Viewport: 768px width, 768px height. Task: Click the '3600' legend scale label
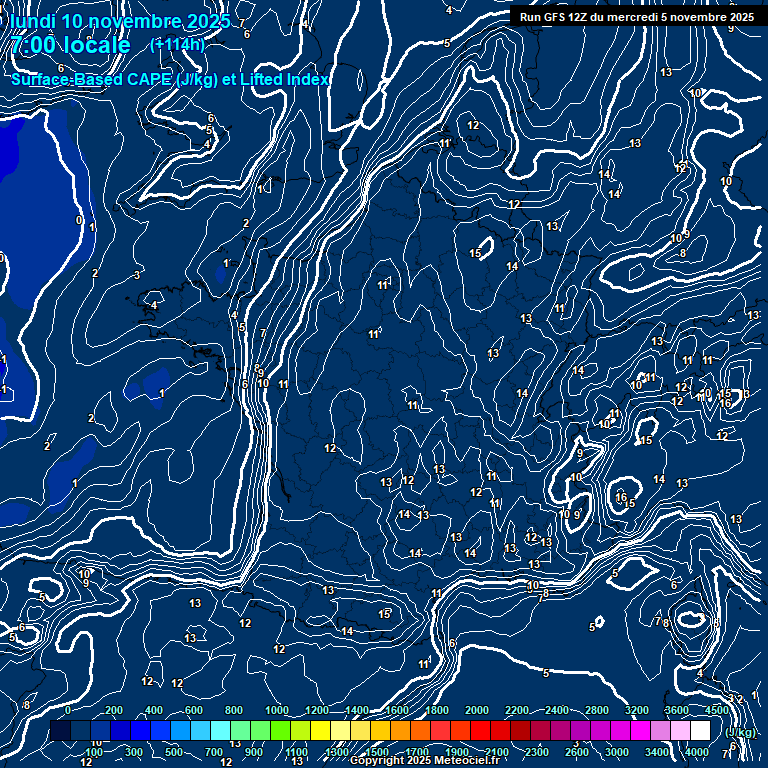tap(677, 710)
